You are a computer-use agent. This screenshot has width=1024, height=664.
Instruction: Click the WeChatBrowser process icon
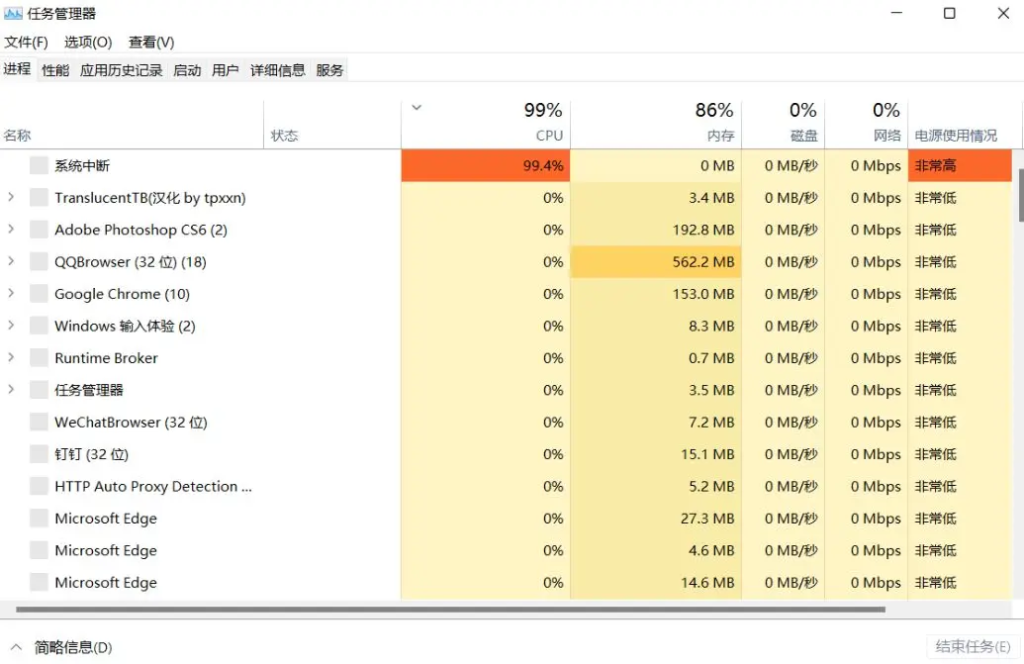click(39, 422)
